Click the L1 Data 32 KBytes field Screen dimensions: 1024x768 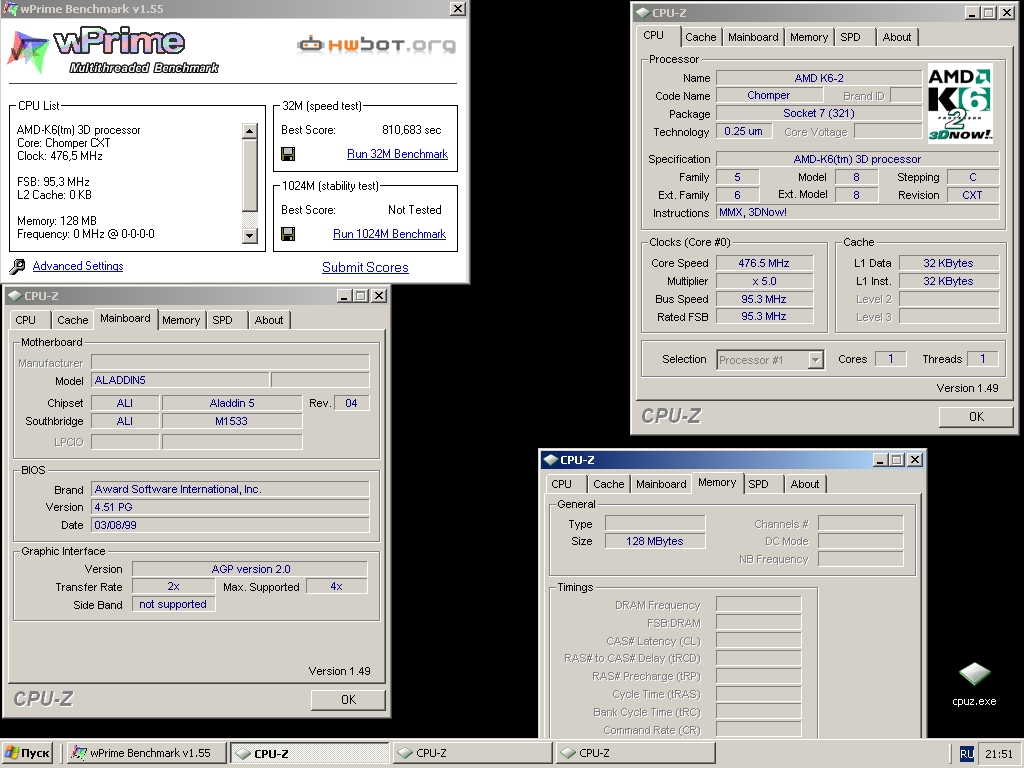point(948,263)
